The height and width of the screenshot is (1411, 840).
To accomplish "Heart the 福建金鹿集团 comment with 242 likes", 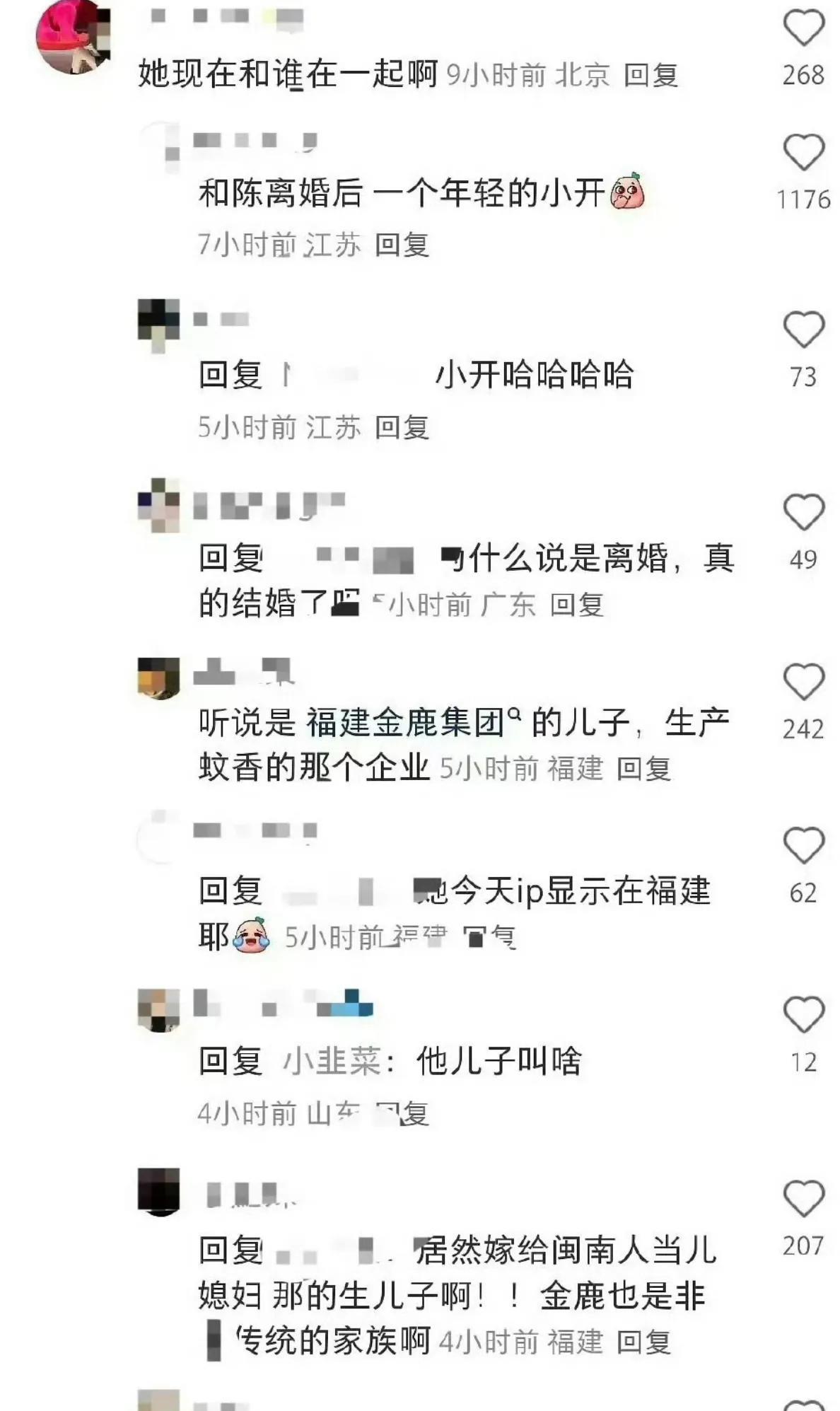I will click(803, 682).
